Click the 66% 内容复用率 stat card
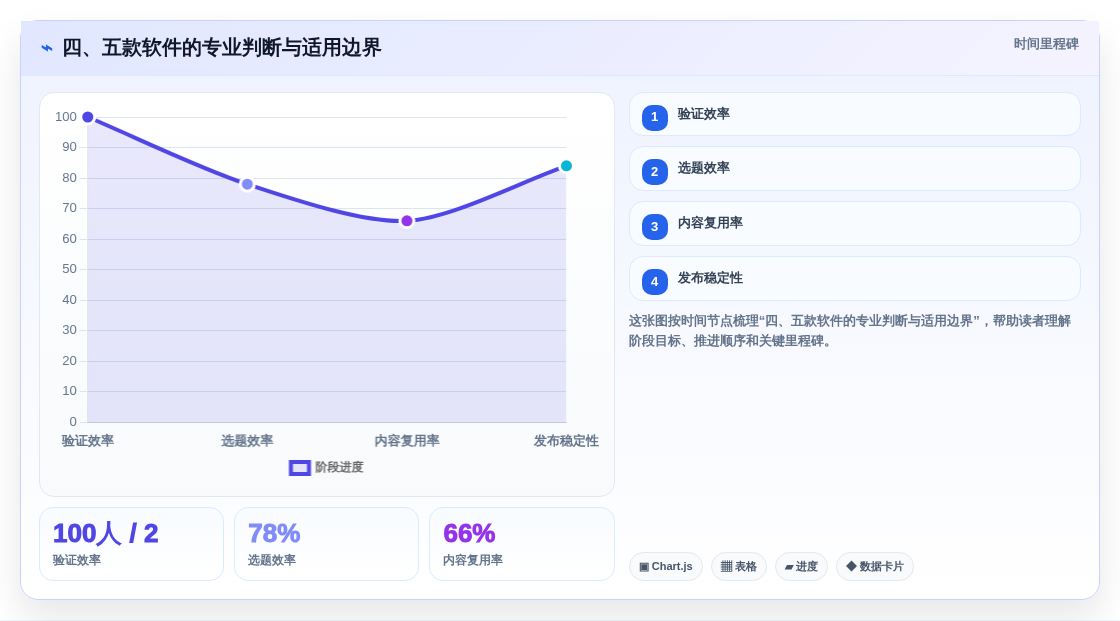 point(521,544)
